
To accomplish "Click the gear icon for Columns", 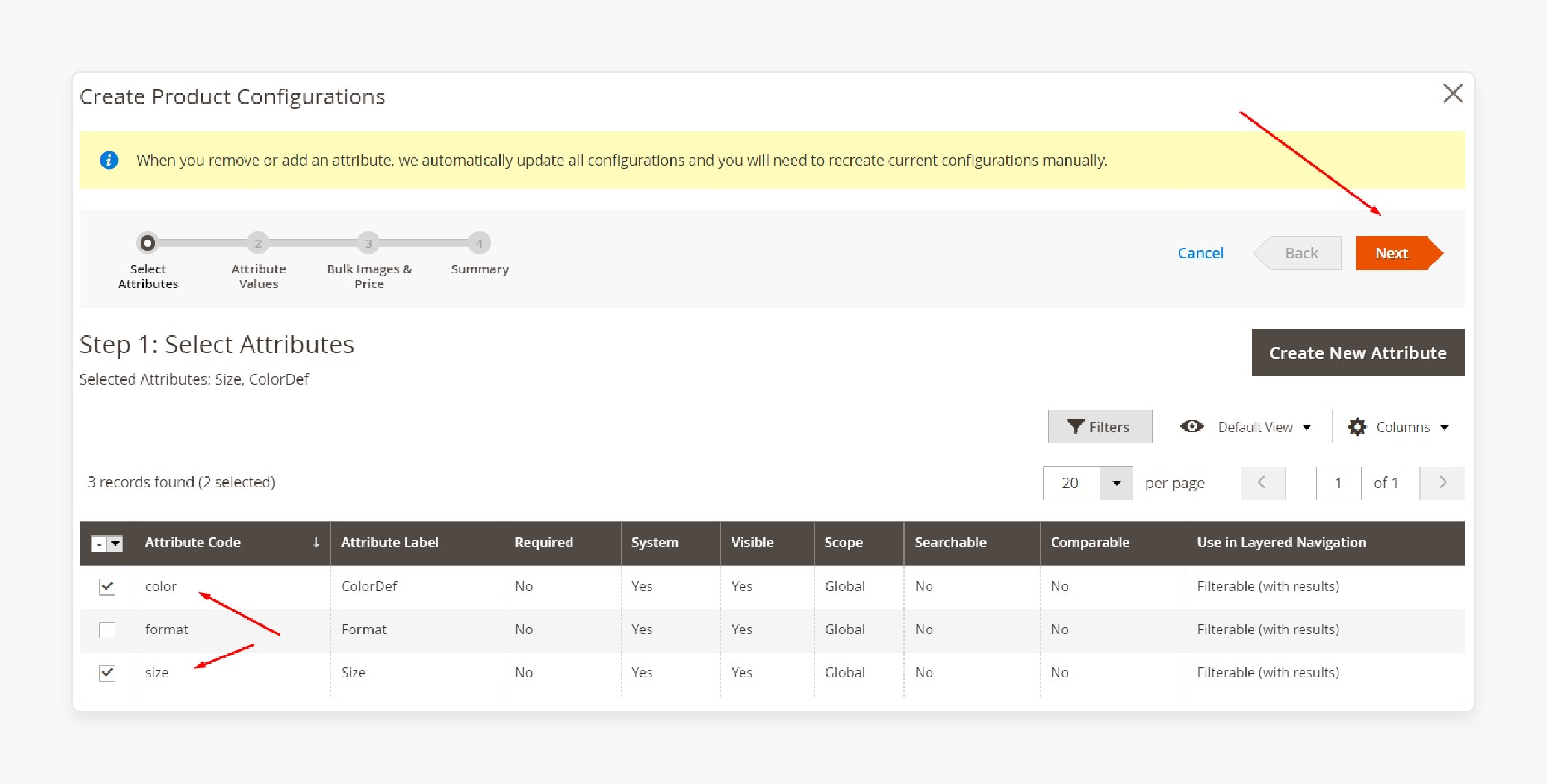I will 1357,427.
